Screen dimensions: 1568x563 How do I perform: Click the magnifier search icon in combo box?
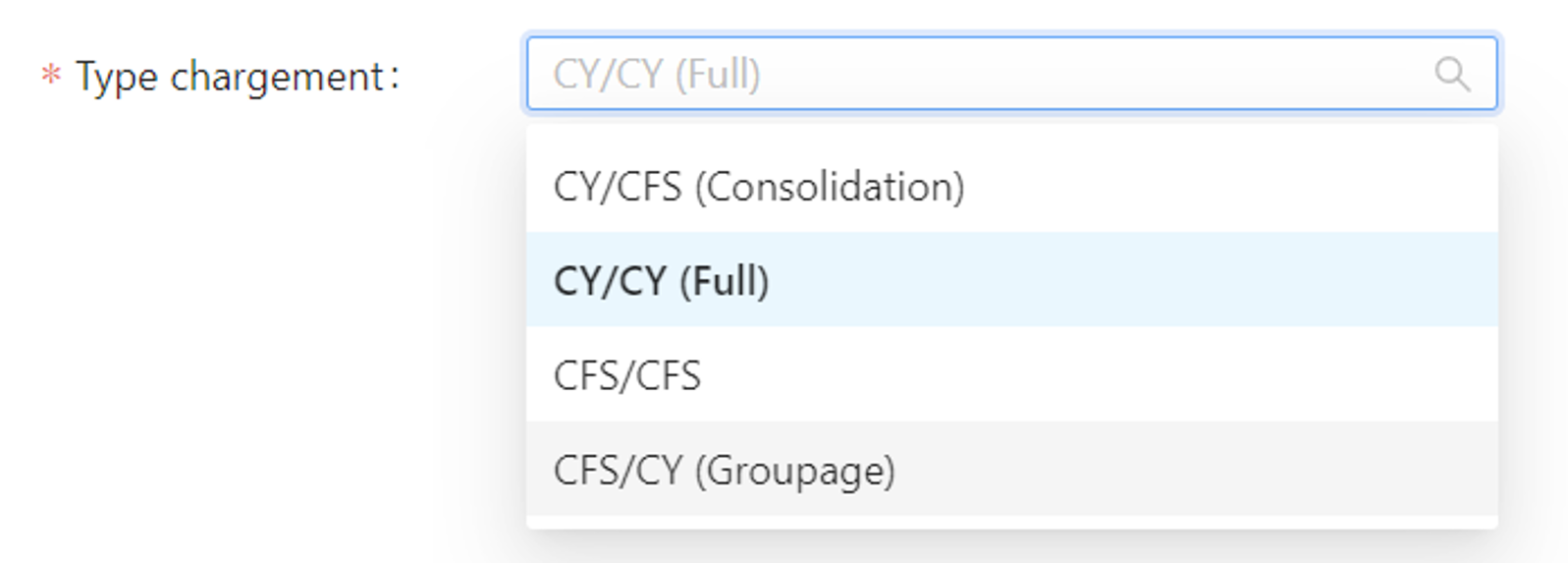(1452, 74)
